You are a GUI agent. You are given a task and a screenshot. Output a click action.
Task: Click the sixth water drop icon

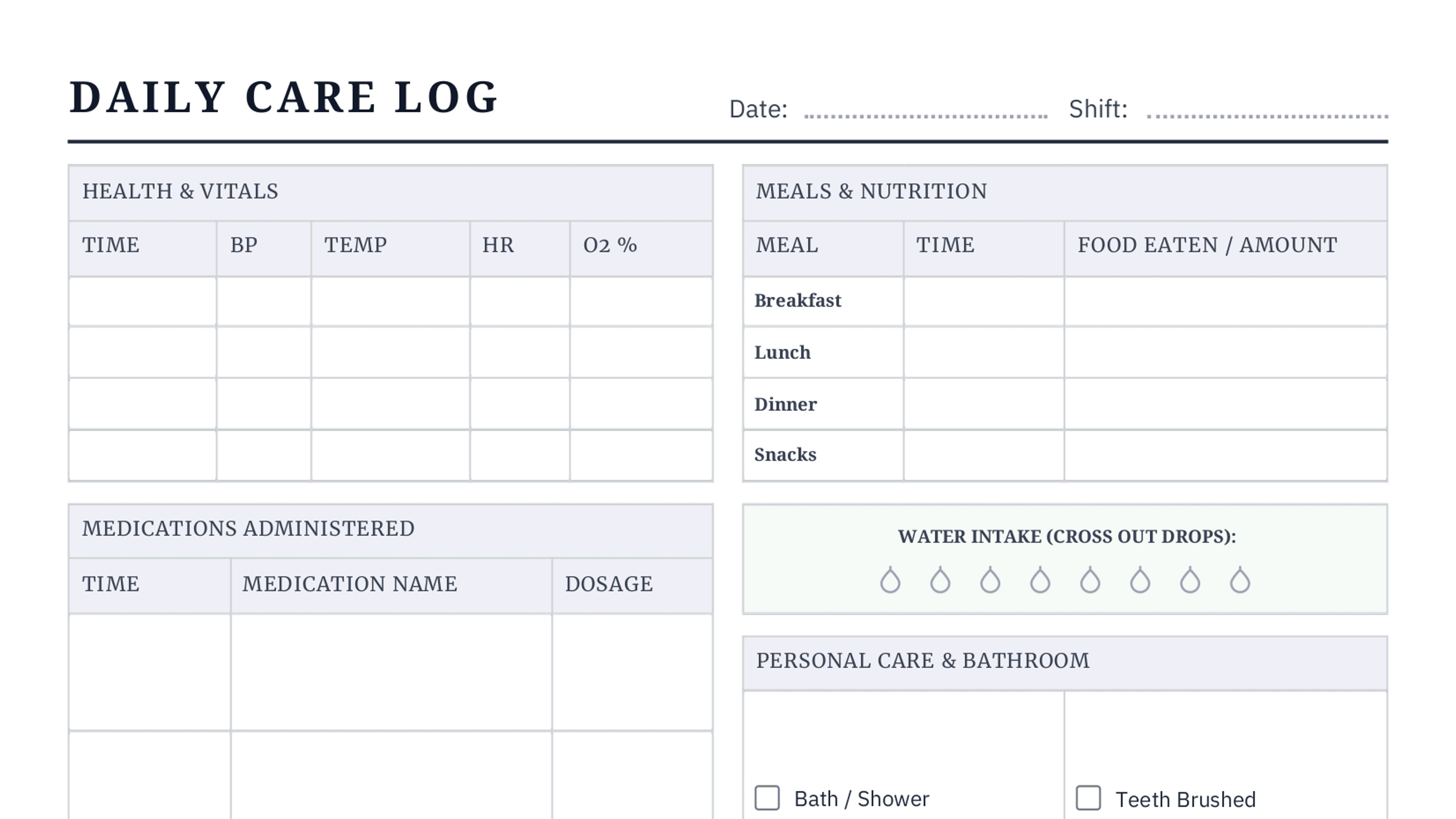click(1140, 580)
